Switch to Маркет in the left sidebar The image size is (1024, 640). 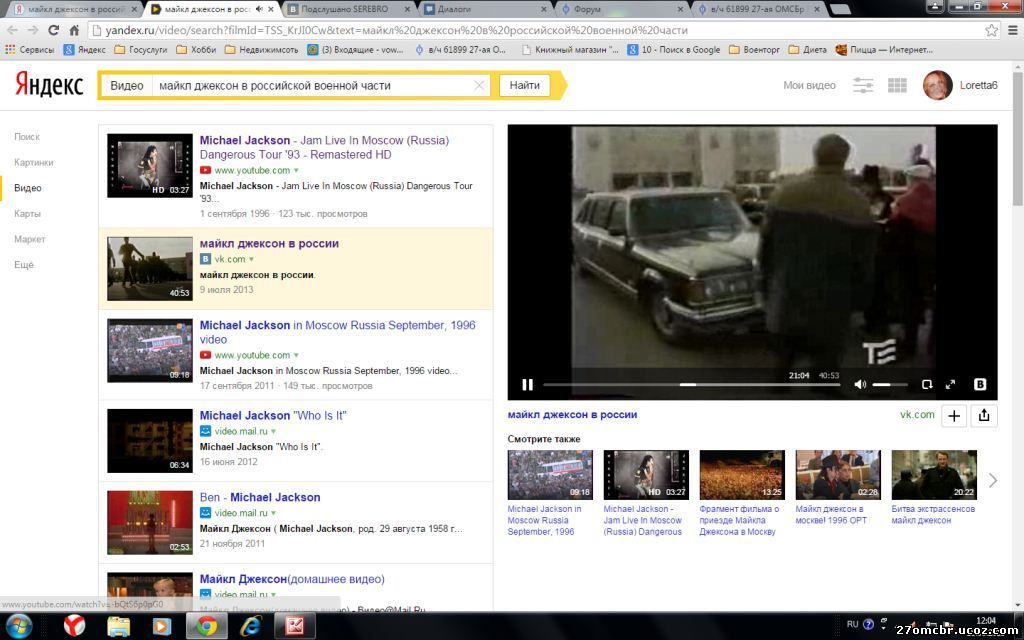click(29, 239)
